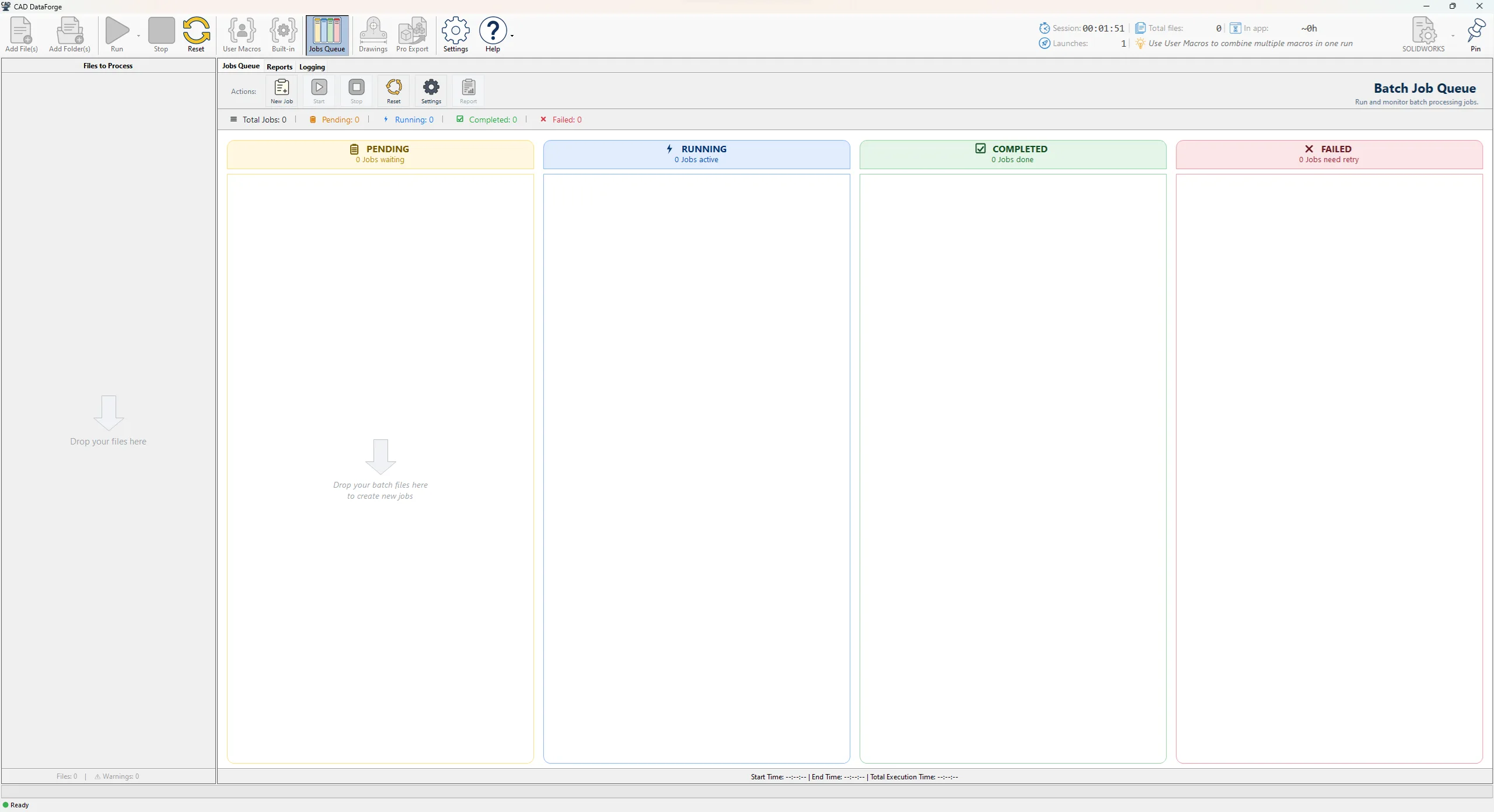Switch to the Jobs Queue tab

tap(241, 66)
